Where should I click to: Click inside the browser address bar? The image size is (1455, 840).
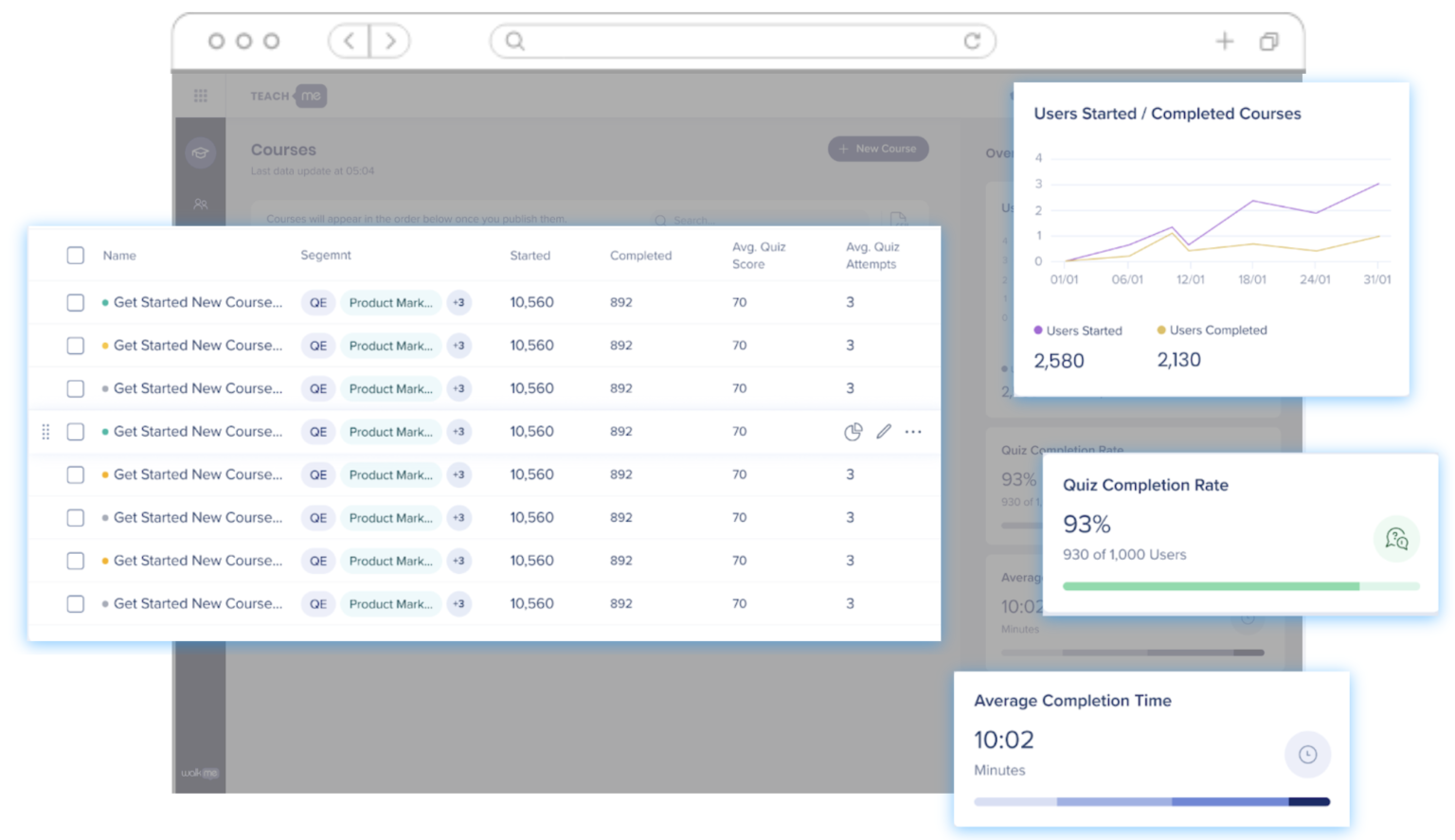[742, 41]
